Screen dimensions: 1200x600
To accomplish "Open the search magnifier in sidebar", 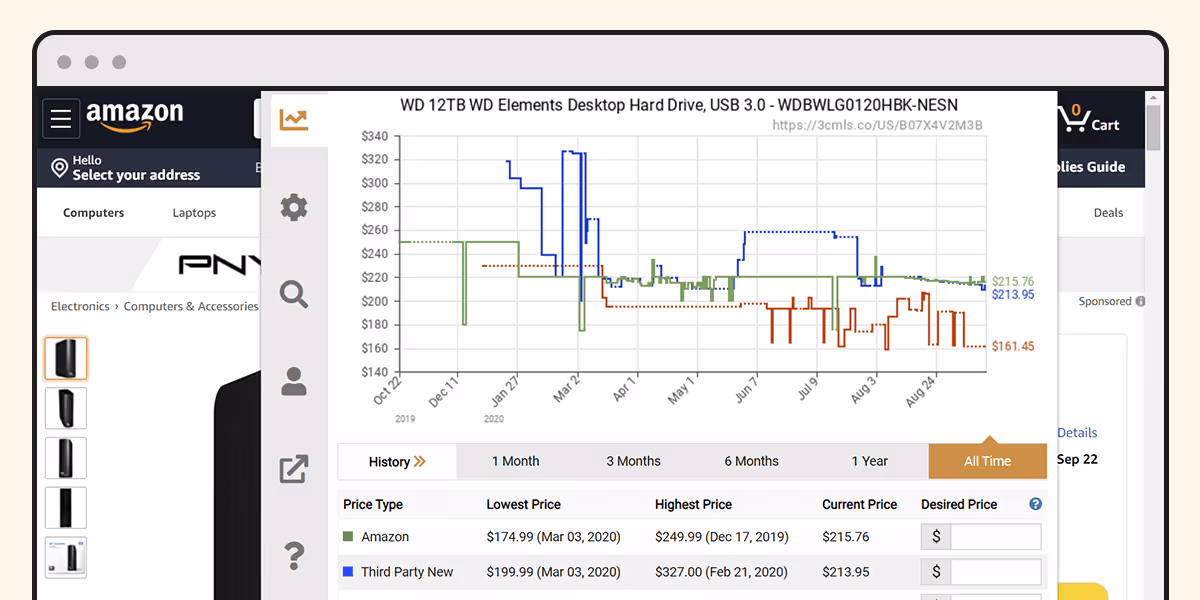I will tap(294, 294).
